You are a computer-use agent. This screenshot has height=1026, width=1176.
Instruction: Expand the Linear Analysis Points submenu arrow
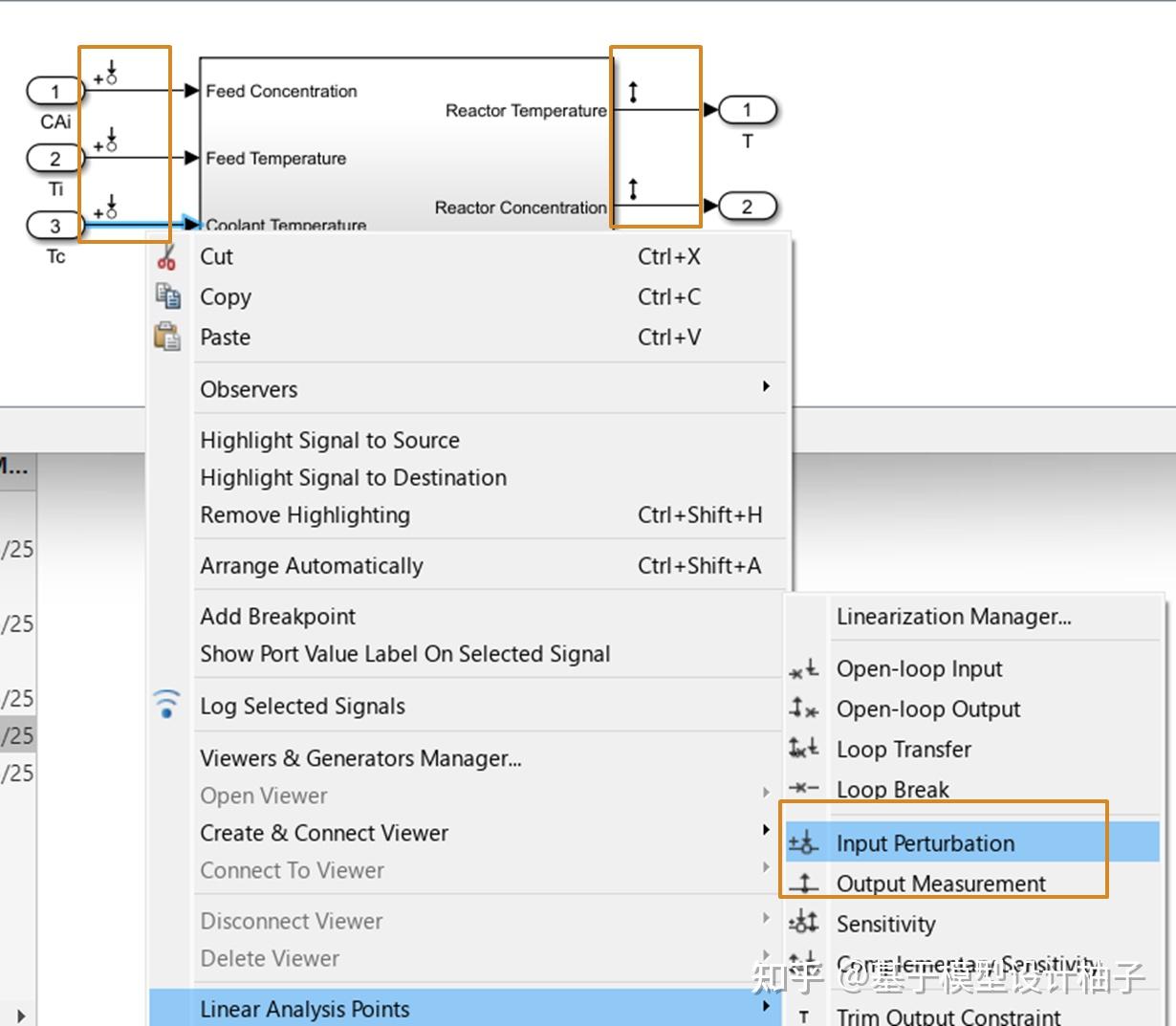coord(766,1007)
